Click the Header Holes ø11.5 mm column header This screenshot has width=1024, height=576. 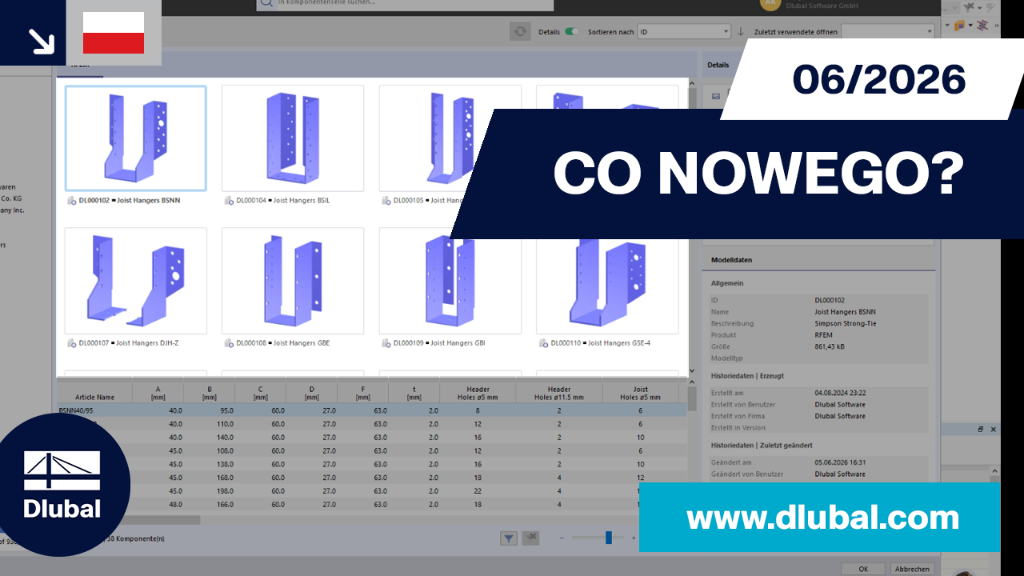(x=559, y=393)
